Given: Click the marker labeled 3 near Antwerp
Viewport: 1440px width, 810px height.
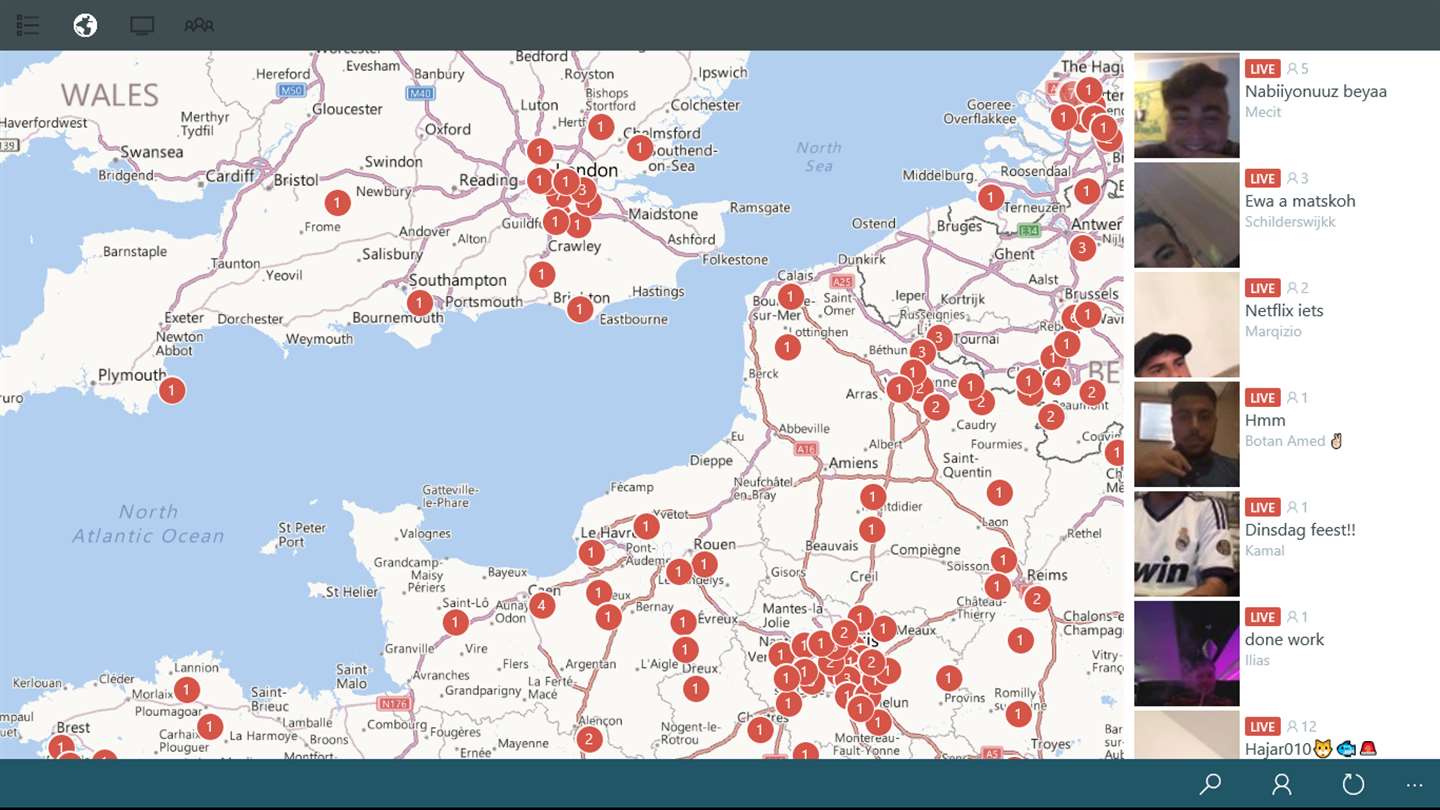Looking at the screenshot, I should (1082, 248).
